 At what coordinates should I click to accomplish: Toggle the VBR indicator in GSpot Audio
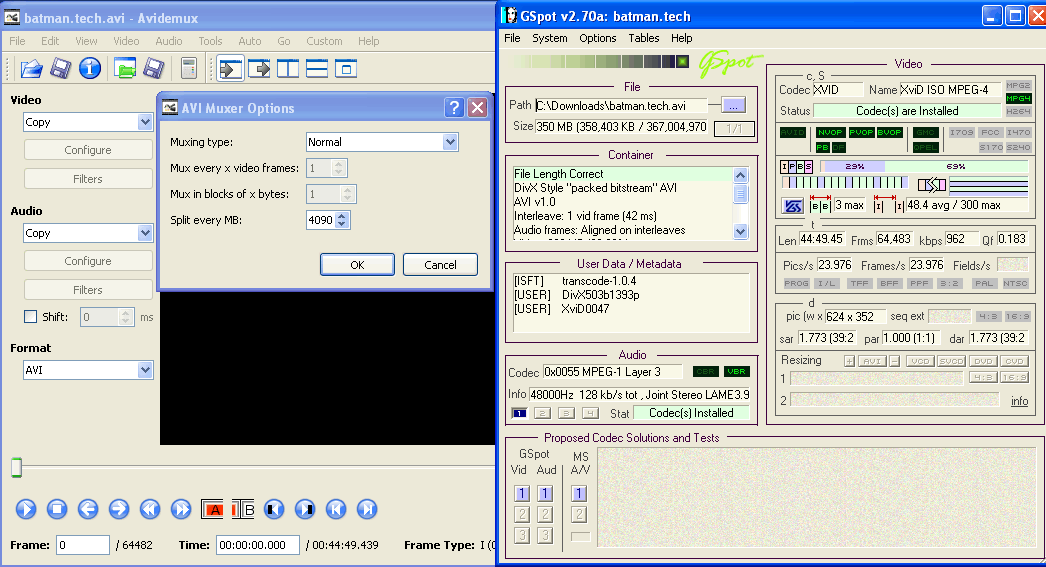pos(736,372)
